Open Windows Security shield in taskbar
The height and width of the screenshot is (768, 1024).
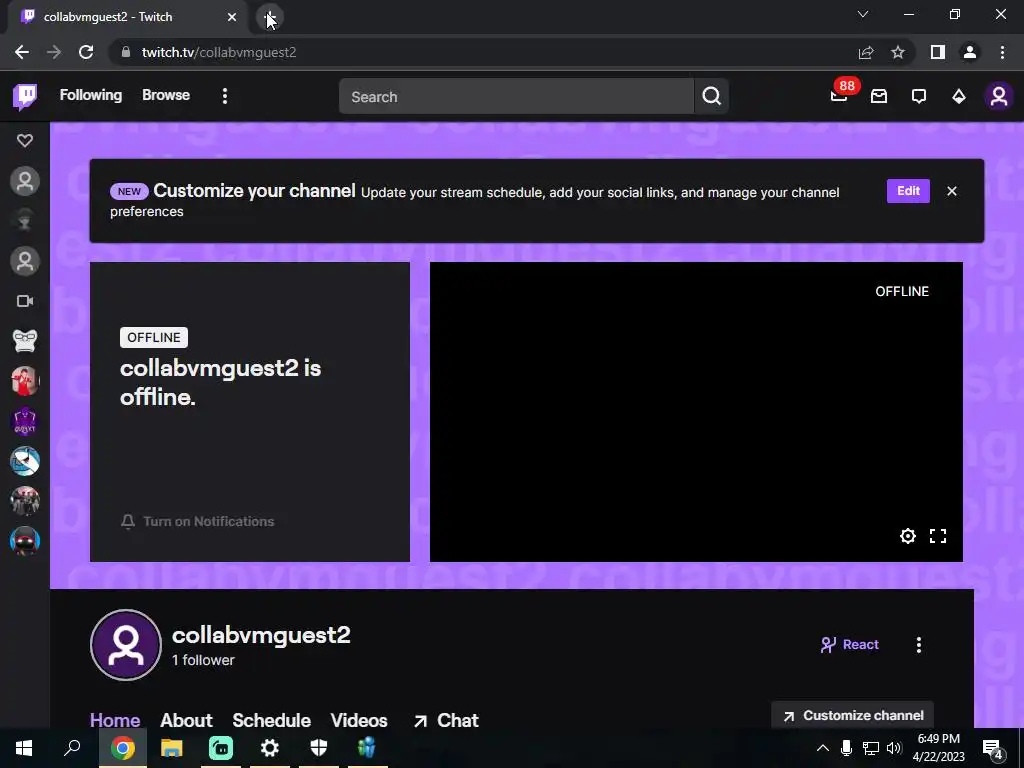point(319,748)
